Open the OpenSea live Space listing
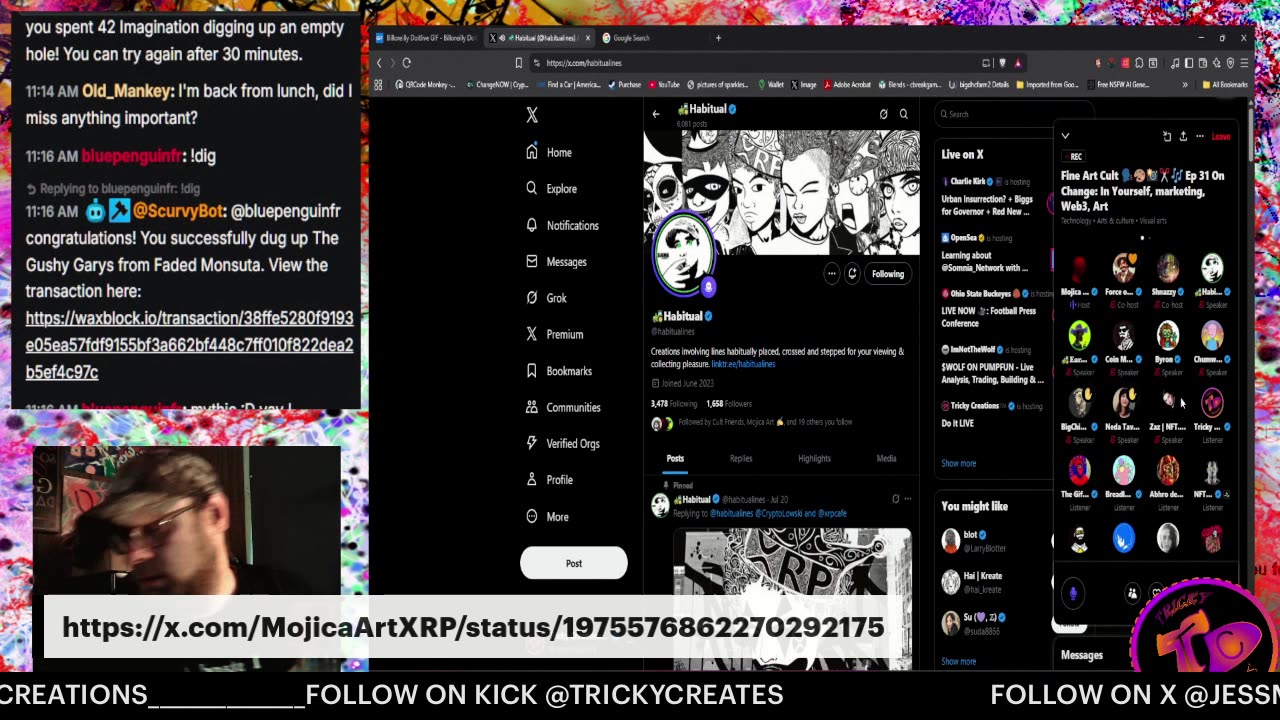Image resolution: width=1280 pixels, height=720 pixels. coord(993,254)
